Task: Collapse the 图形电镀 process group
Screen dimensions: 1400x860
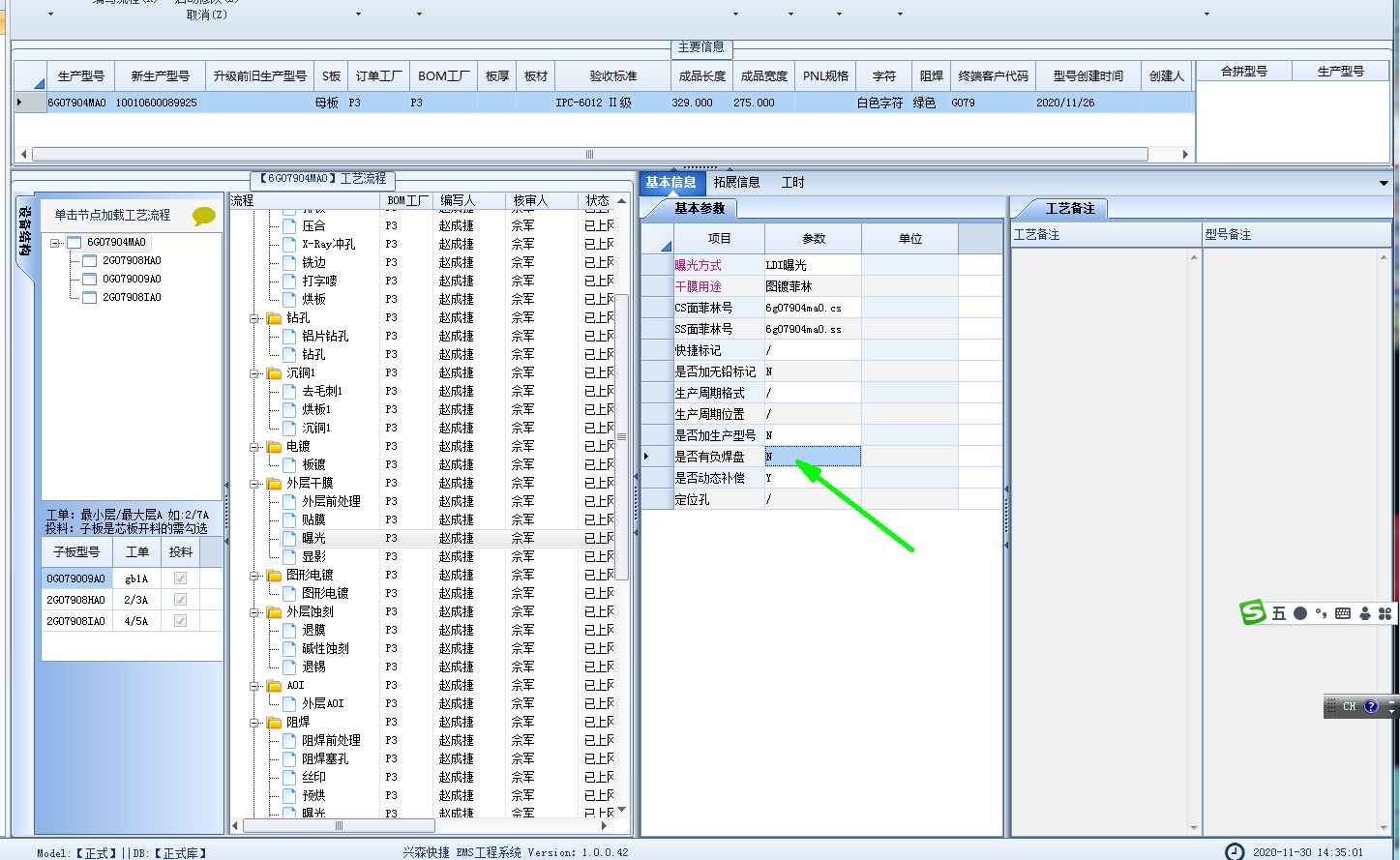Action: pyautogui.click(x=254, y=576)
